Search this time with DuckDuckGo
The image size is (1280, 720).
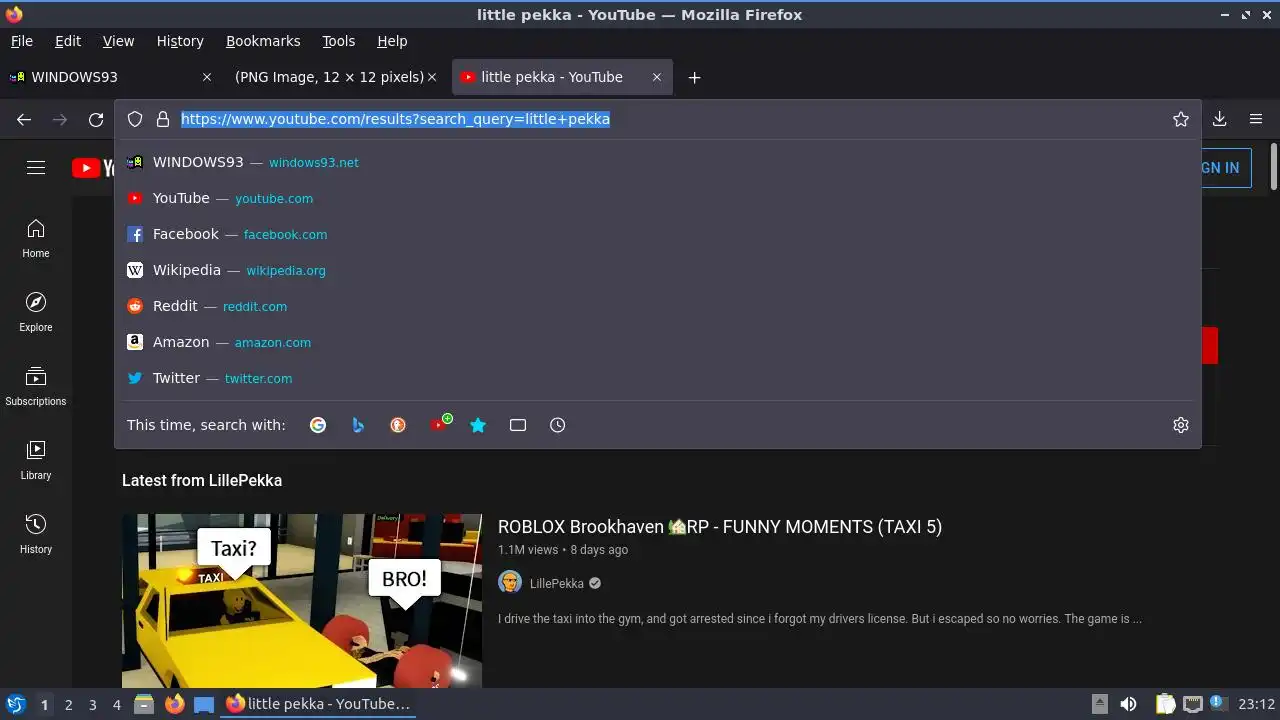click(398, 425)
